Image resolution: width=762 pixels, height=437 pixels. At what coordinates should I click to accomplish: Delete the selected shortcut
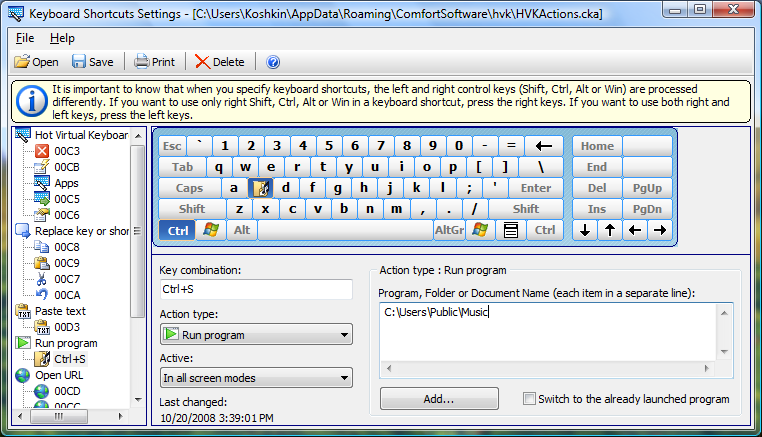coord(220,62)
